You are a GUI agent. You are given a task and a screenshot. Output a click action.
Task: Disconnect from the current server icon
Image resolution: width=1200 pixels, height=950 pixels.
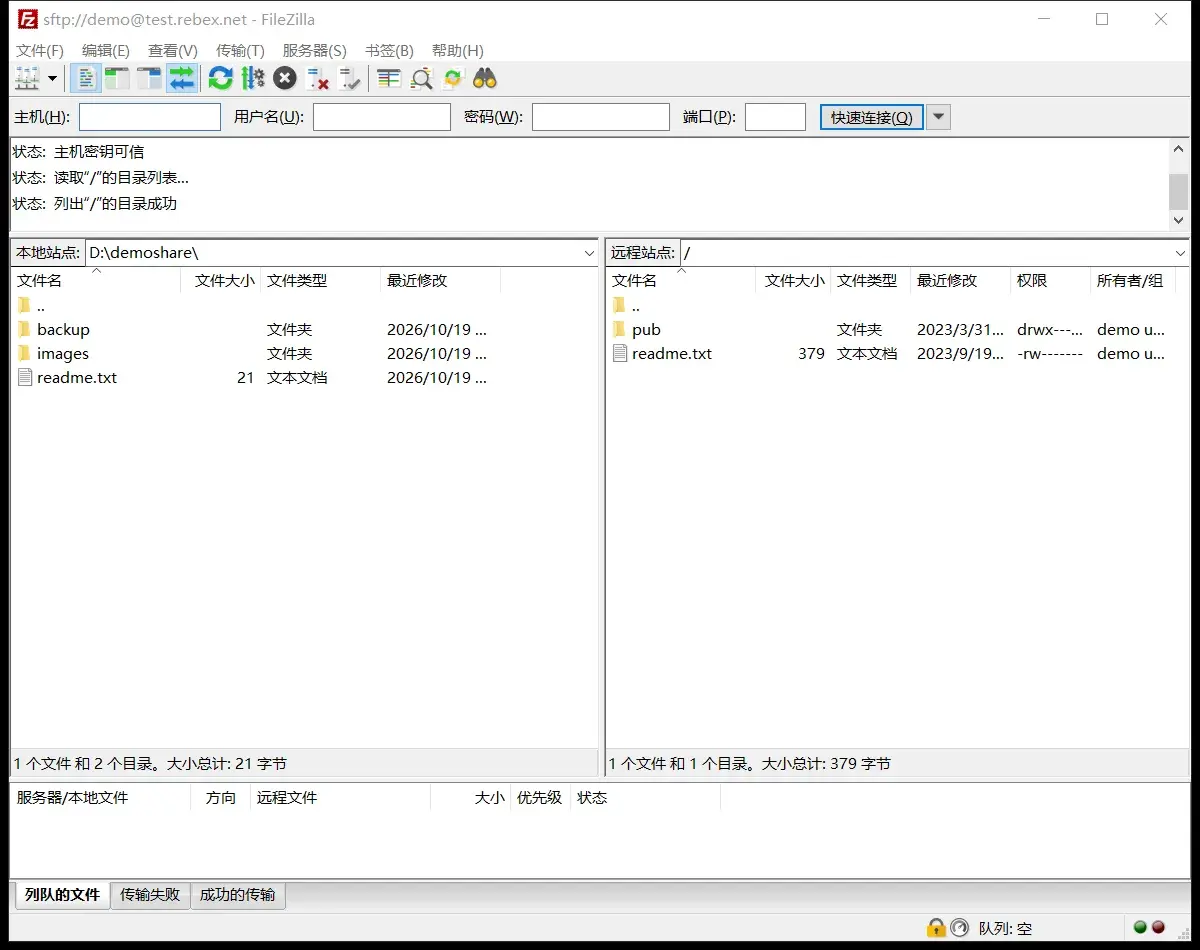[x=317, y=78]
